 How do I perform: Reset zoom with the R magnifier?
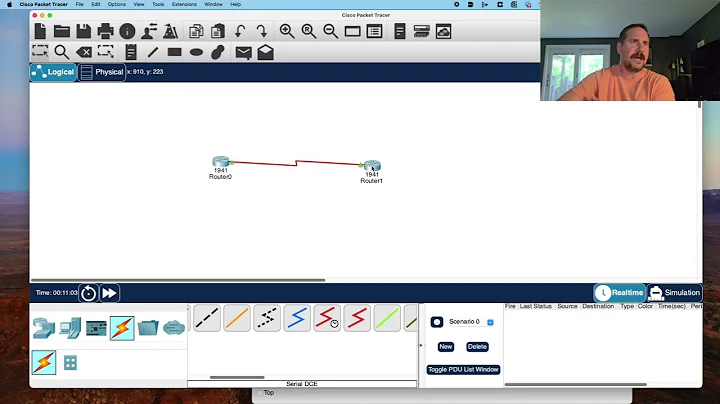tap(309, 31)
